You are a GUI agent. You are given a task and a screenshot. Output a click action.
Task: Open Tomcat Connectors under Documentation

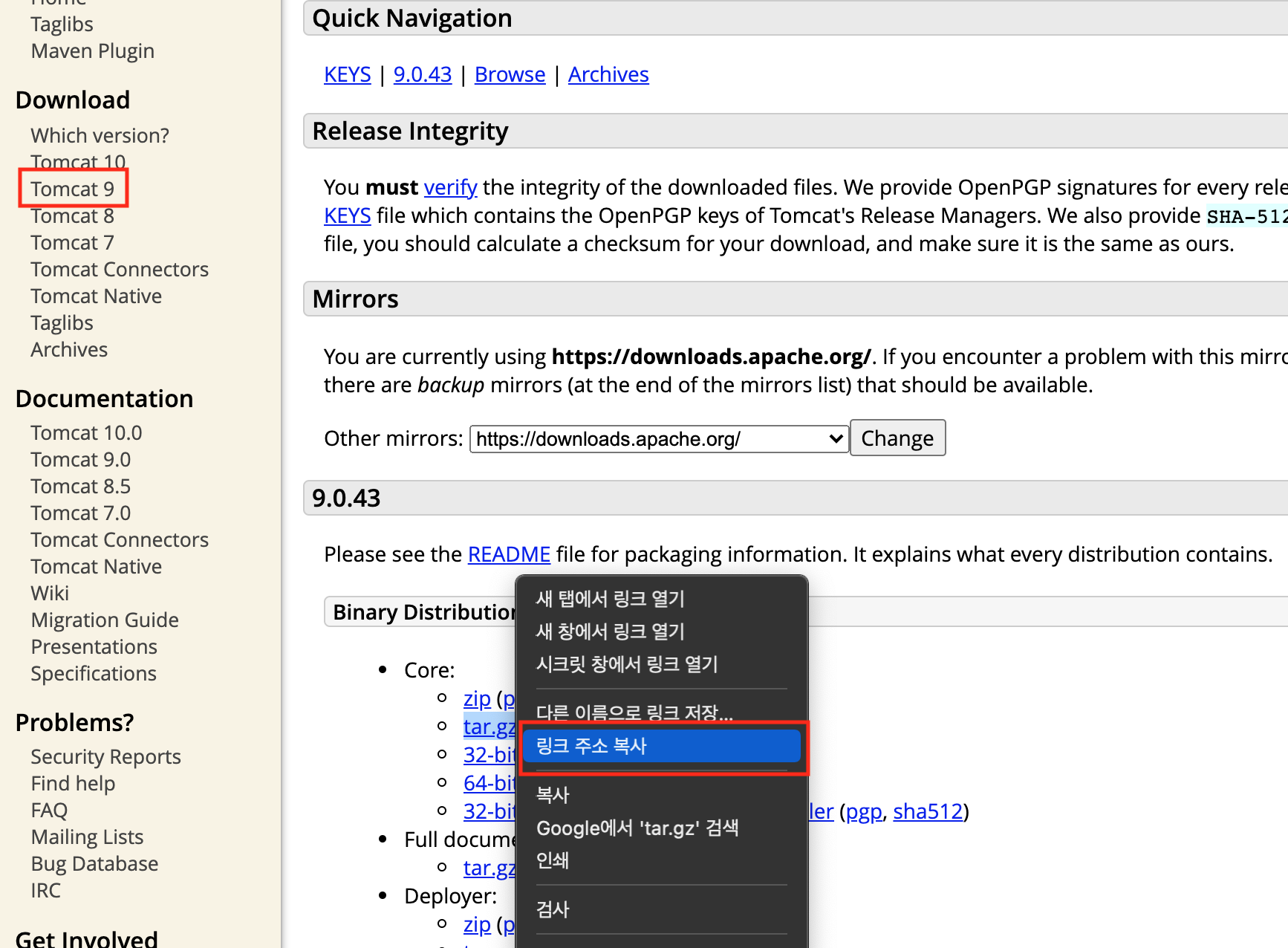[x=120, y=539]
